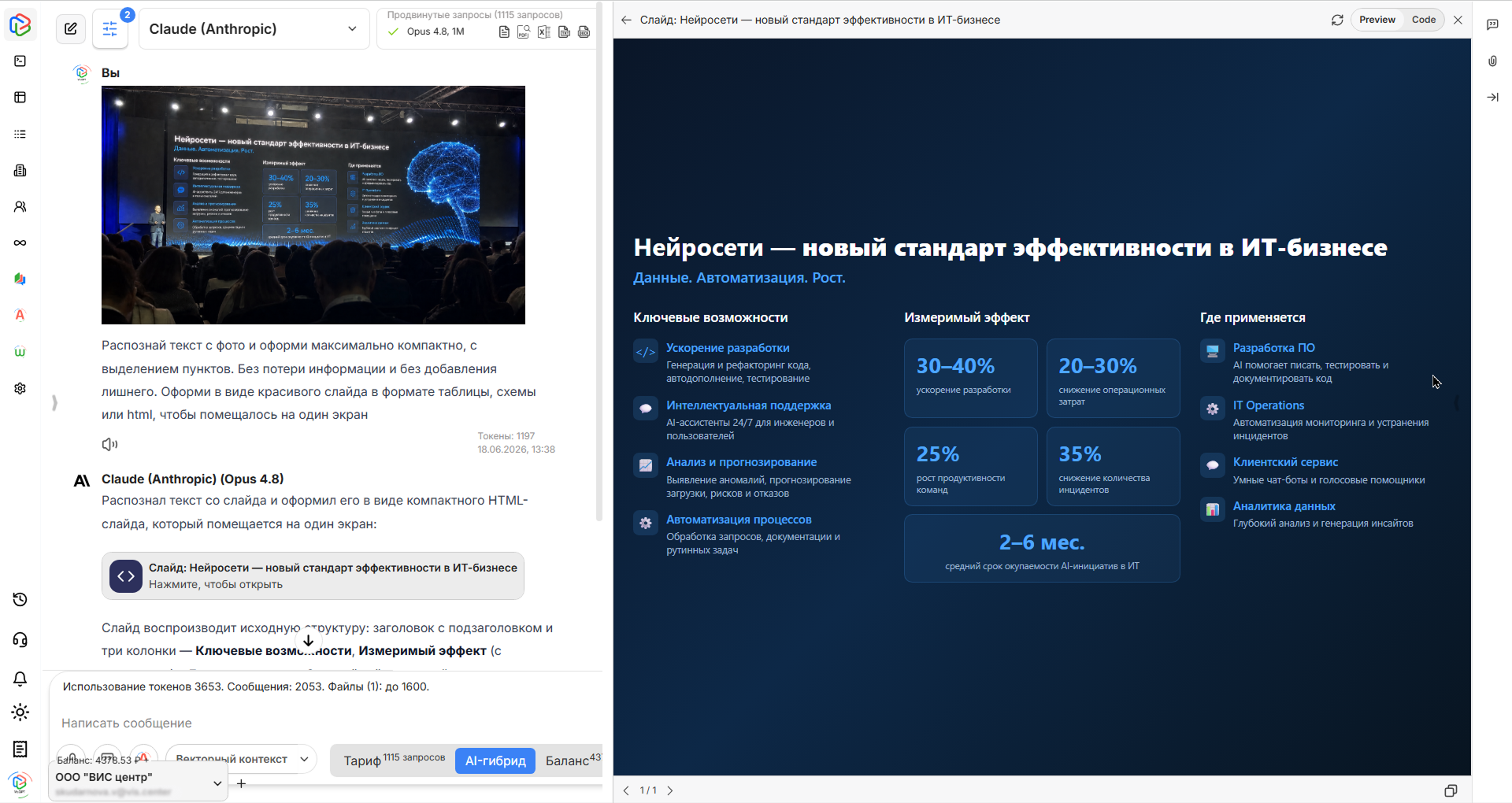Open the Claude (Anthropic) model dropdown
This screenshot has height=803, width=1512.
(x=254, y=29)
